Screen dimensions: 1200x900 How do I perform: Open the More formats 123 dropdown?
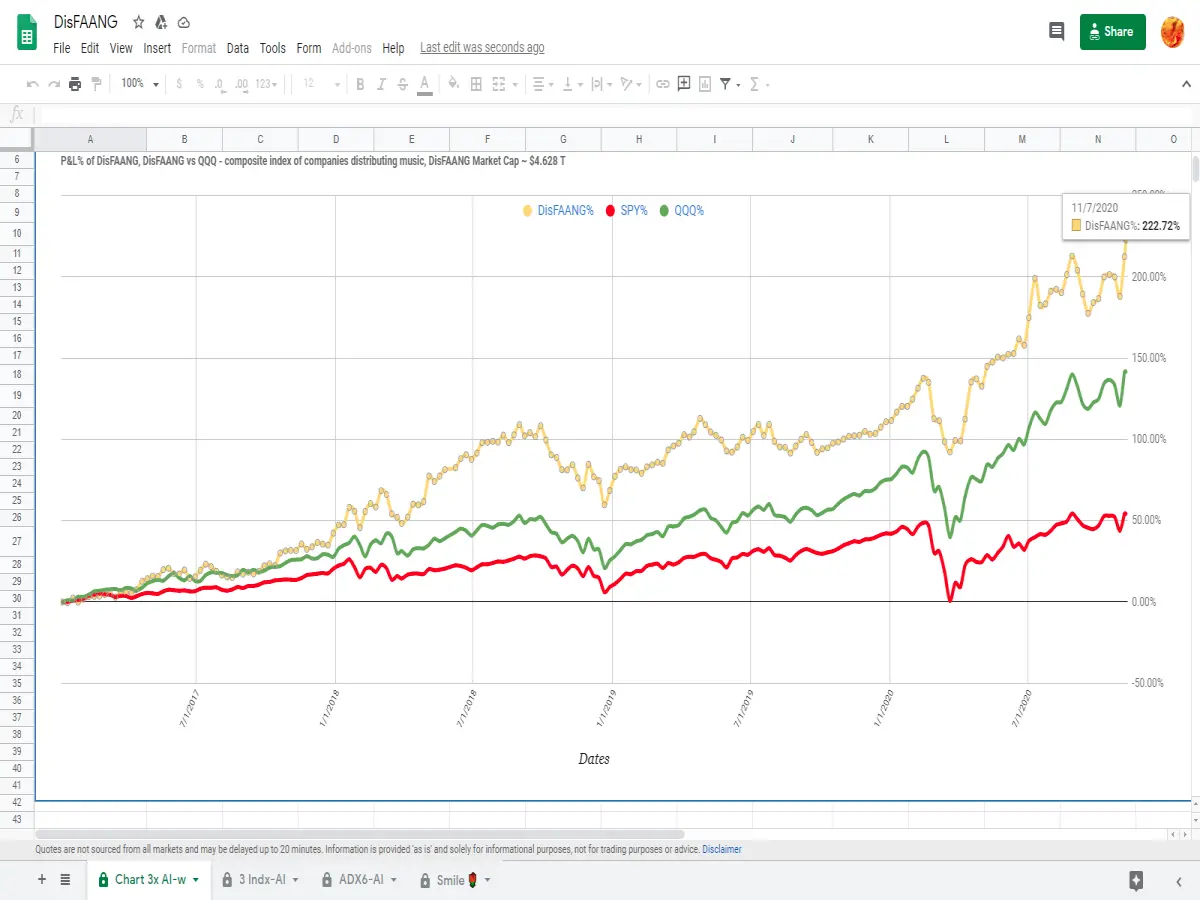coord(267,84)
